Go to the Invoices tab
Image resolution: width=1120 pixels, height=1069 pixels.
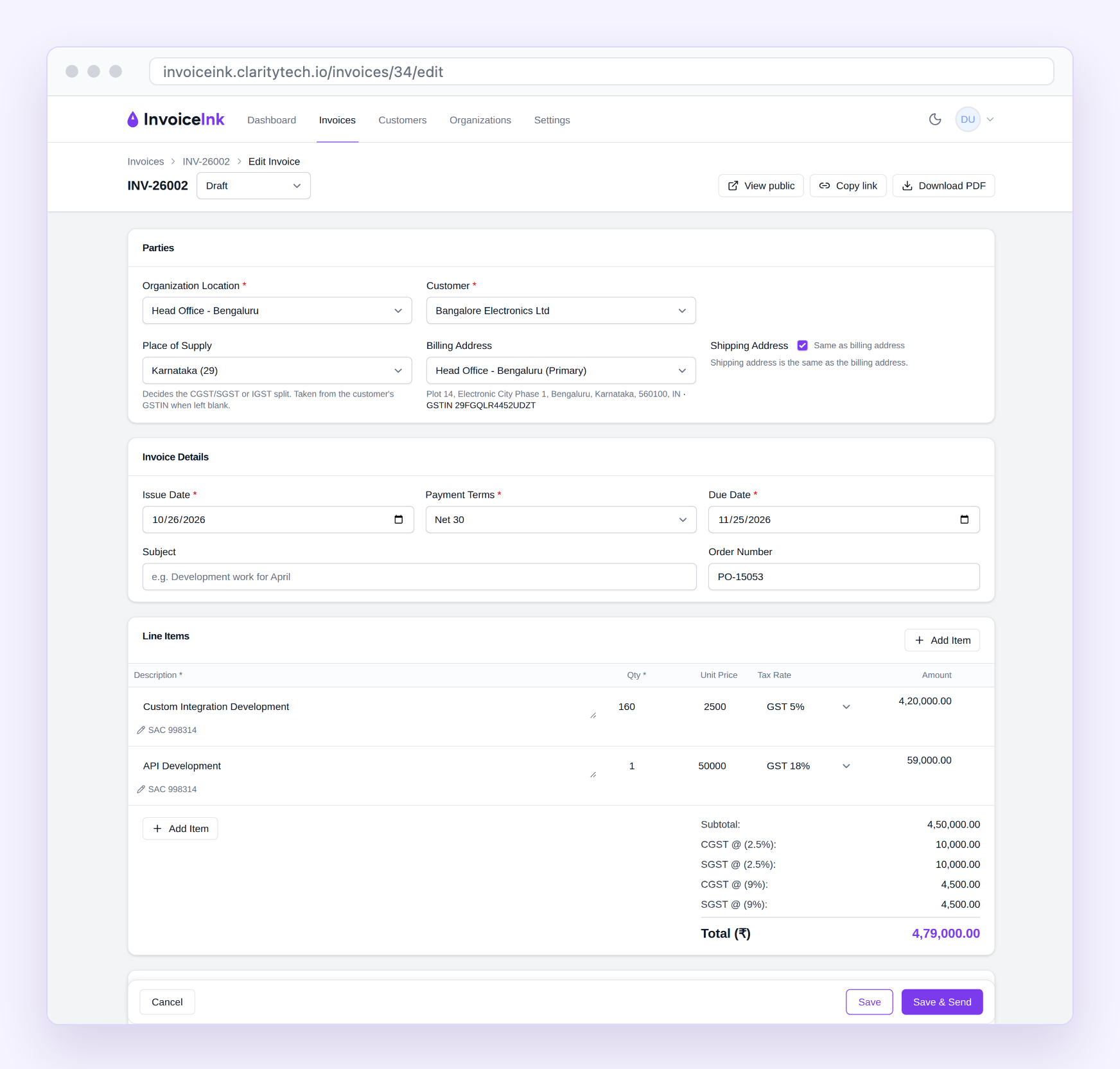click(337, 120)
